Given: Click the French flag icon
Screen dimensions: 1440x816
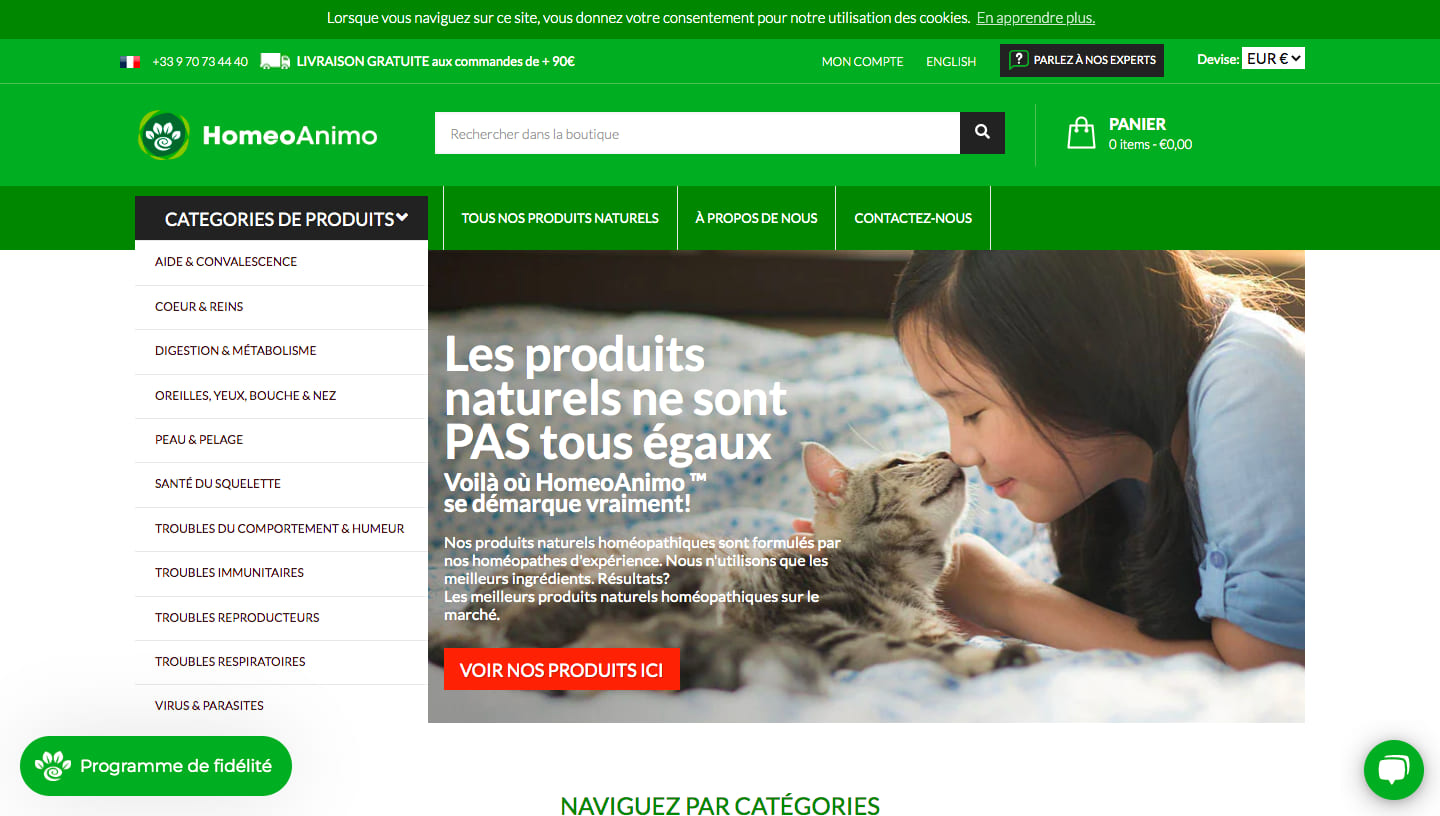Looking at the screenshot, I should [x=130, y=61].
